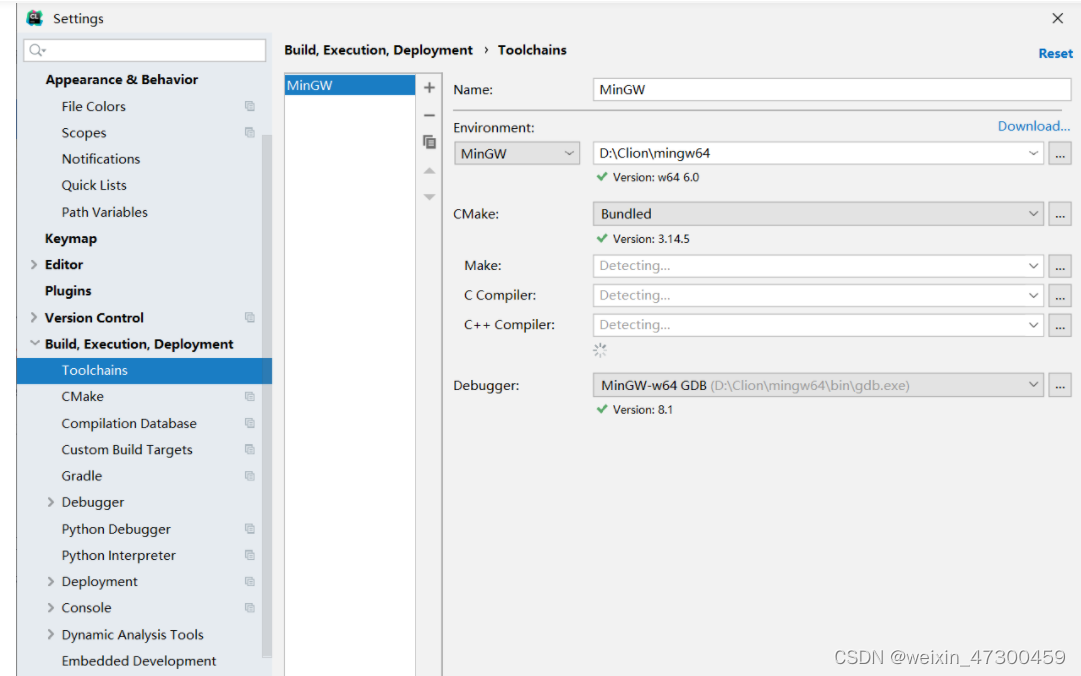Click the settings search field
The image size is (1081, 676).
pyautogui.click(x=145, y=50)
